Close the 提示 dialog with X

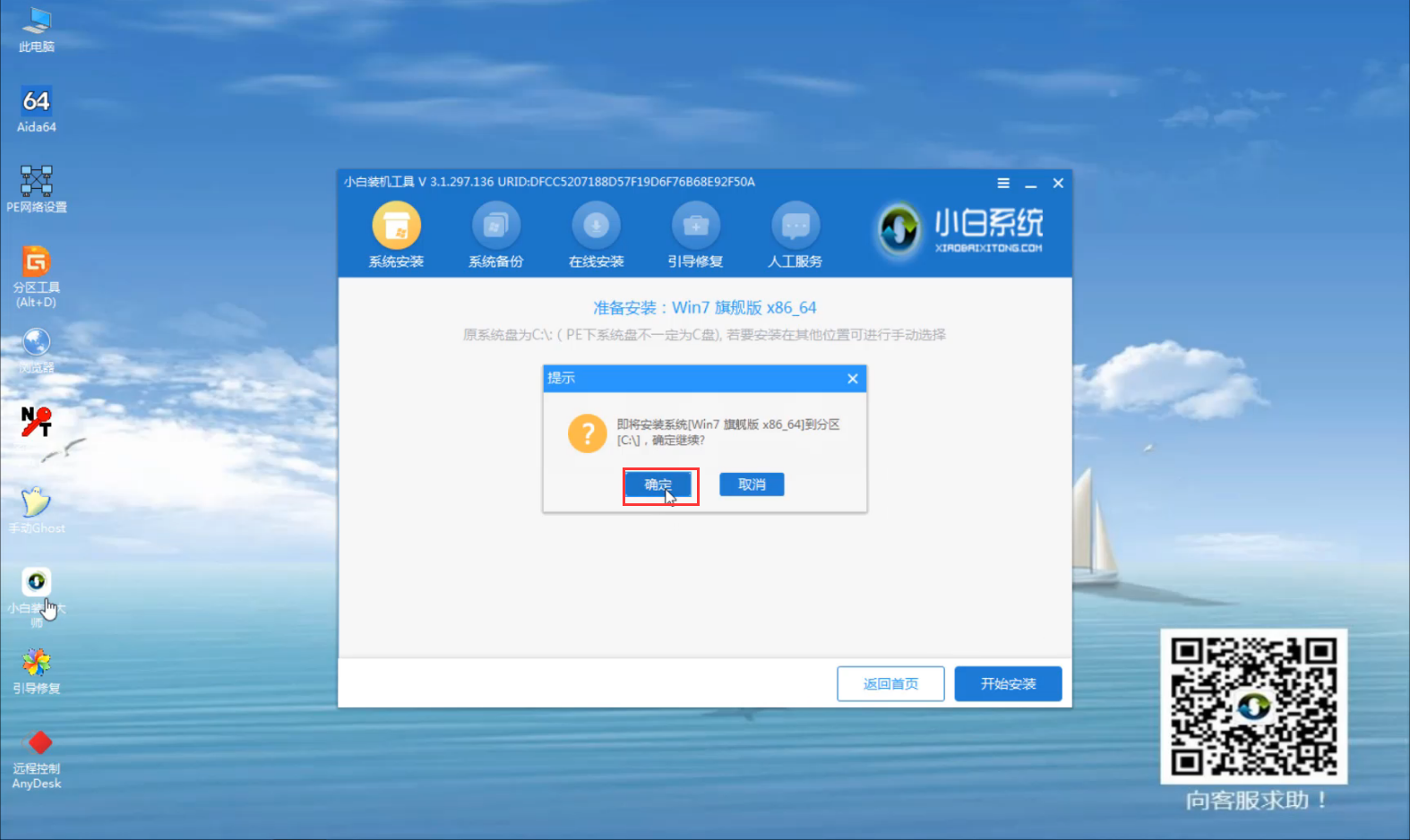coord(852,379)
